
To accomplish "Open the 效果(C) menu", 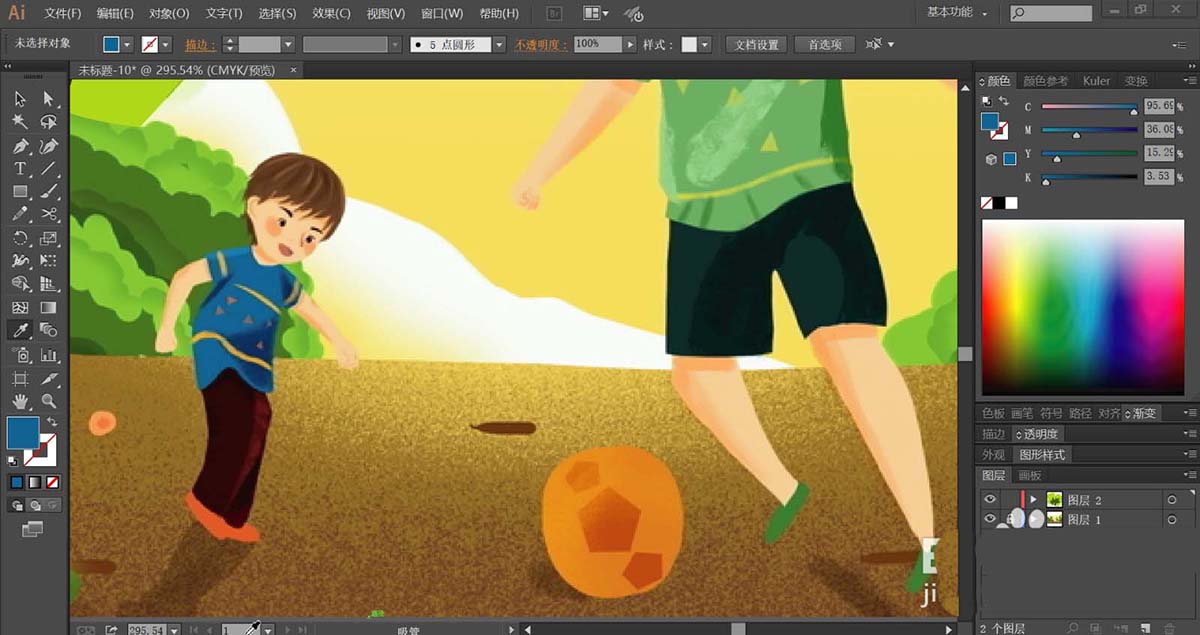I will click(x=331, y=14).
